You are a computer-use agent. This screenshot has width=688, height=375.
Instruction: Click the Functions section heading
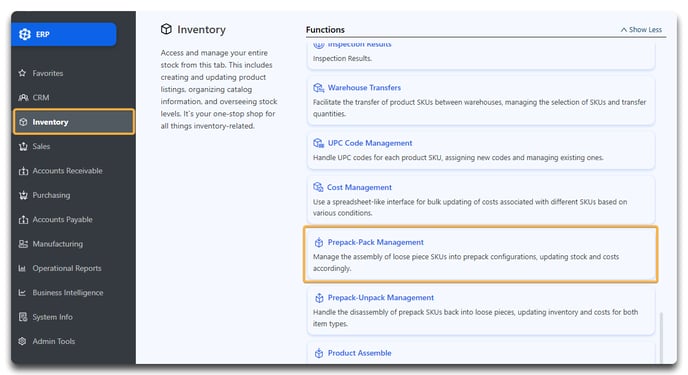click(x=325, y=29)
